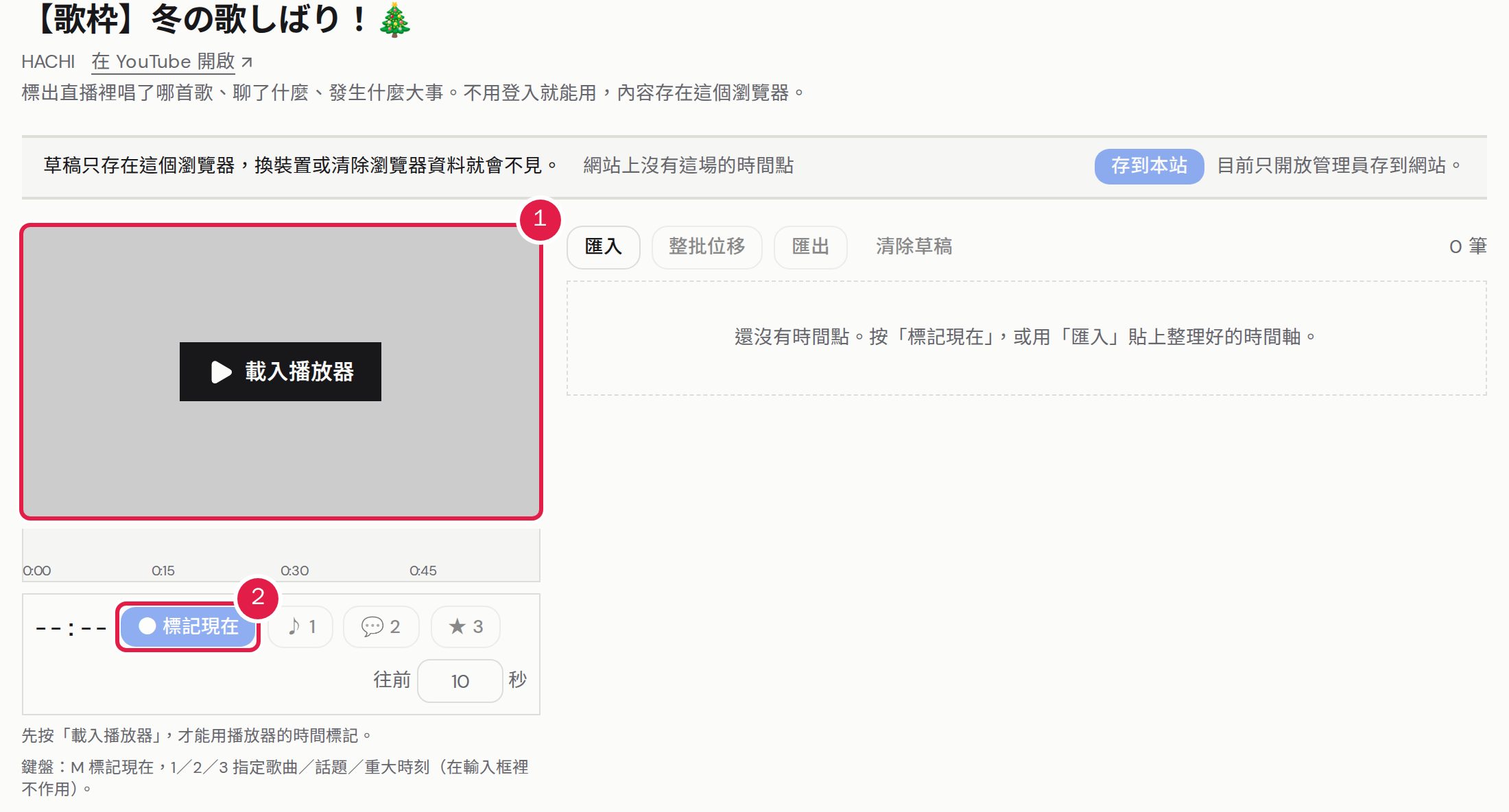
Task: Open the 匯入 import tab
Action: point(604,247)
